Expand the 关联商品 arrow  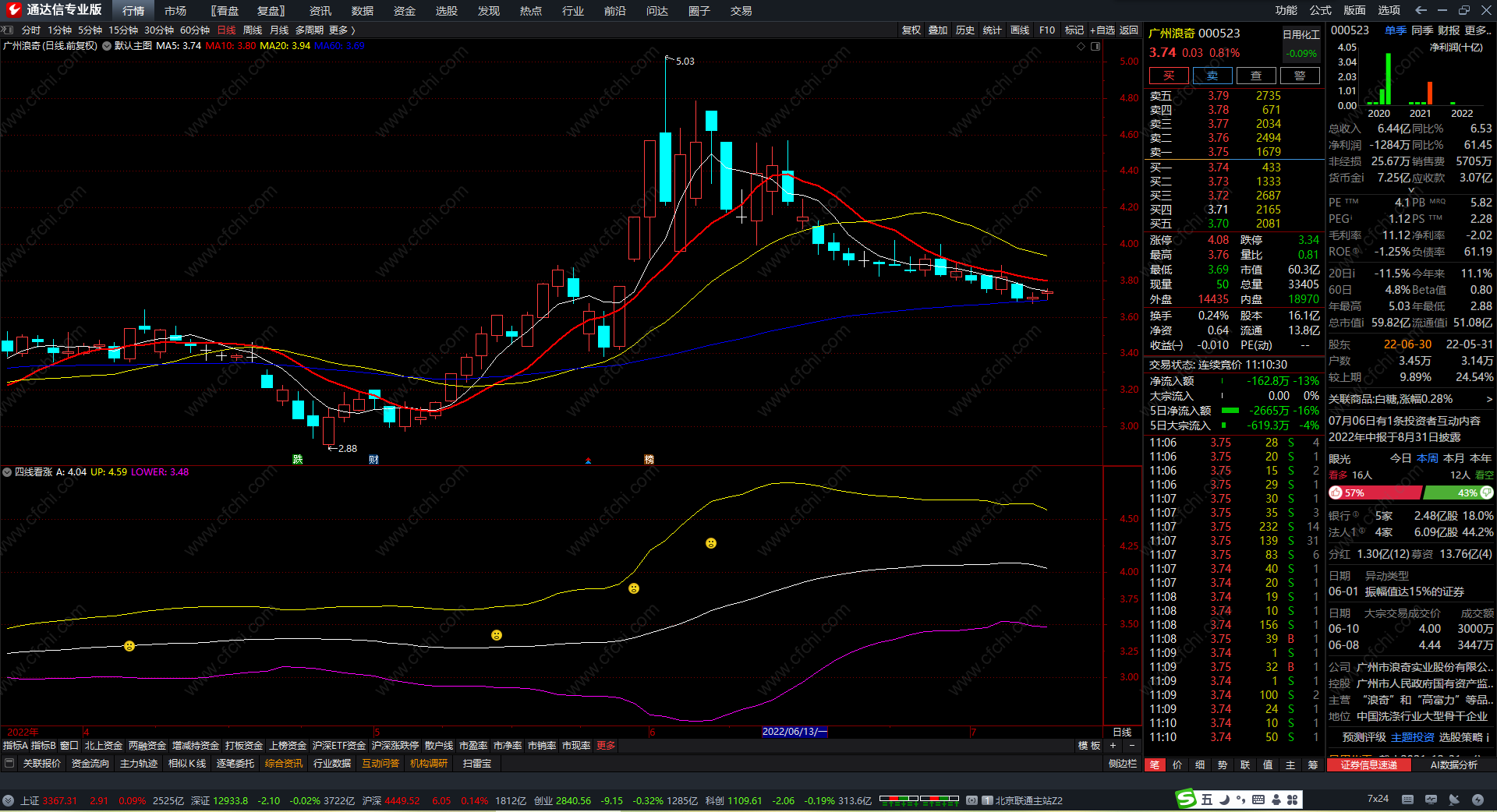point(1489,399)
